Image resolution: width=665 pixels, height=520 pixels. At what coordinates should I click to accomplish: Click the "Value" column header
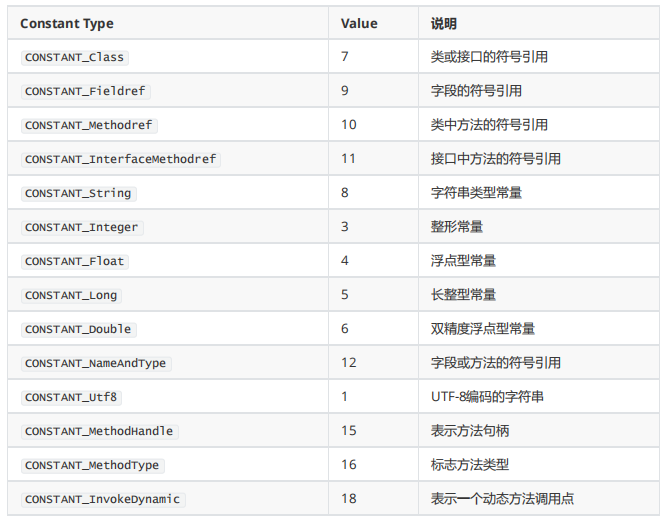tap(359, 23)
